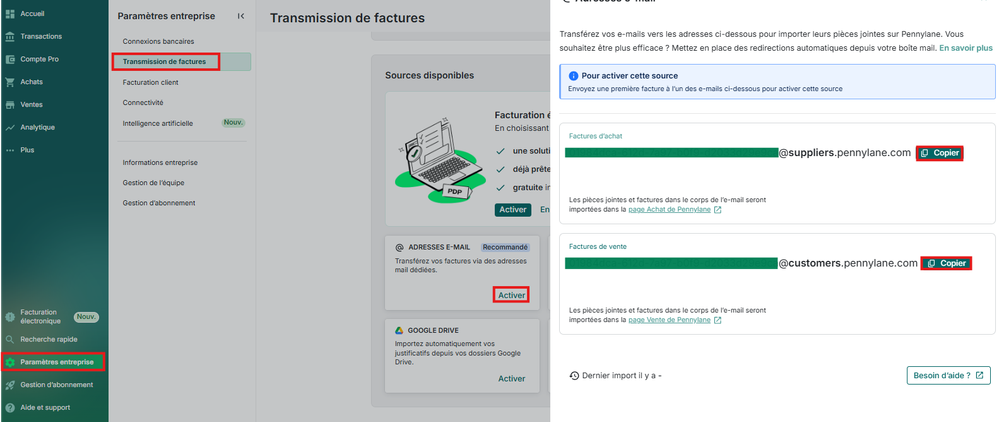
Task: Click the Paramètres entreprise gear icon
Action: tap(10, 362)
